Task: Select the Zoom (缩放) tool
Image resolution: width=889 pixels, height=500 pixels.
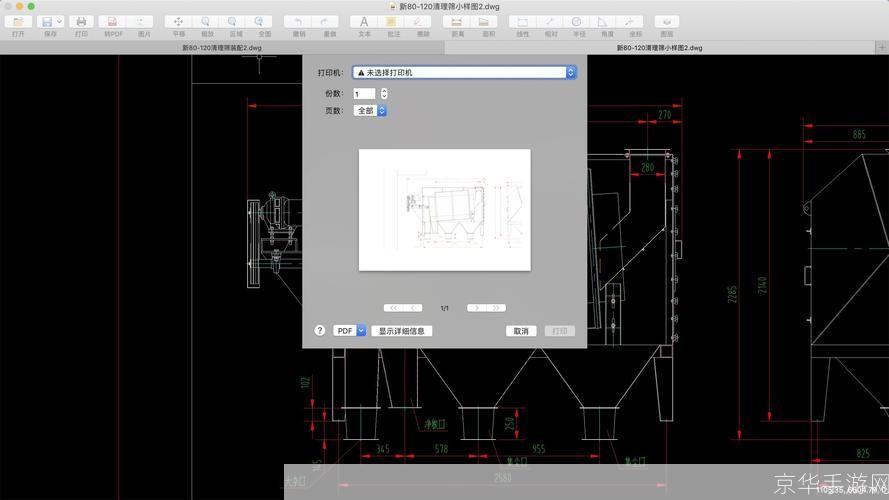Action: [x=205, y=22]
